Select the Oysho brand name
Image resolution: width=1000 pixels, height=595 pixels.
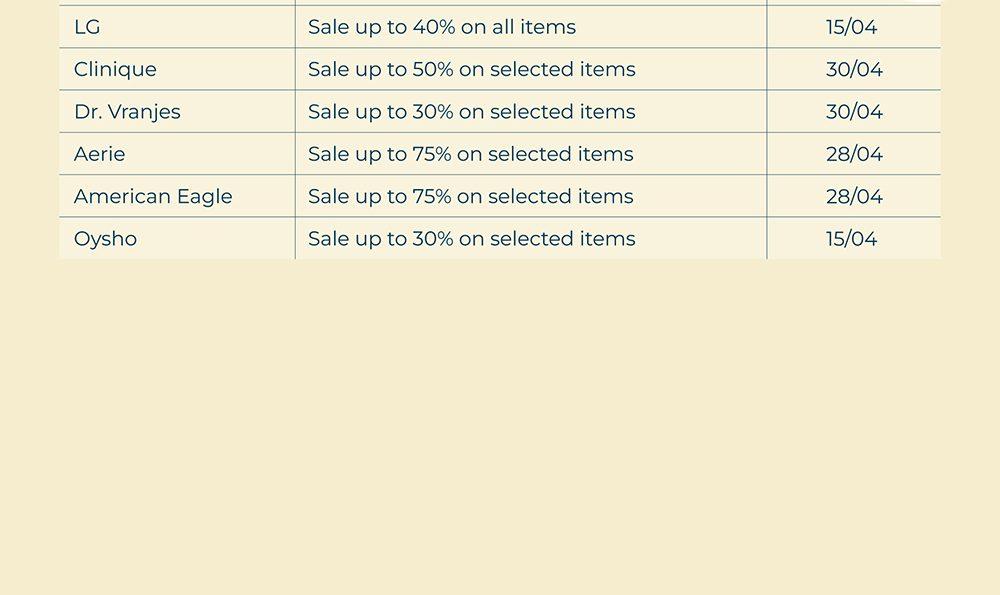105,239
